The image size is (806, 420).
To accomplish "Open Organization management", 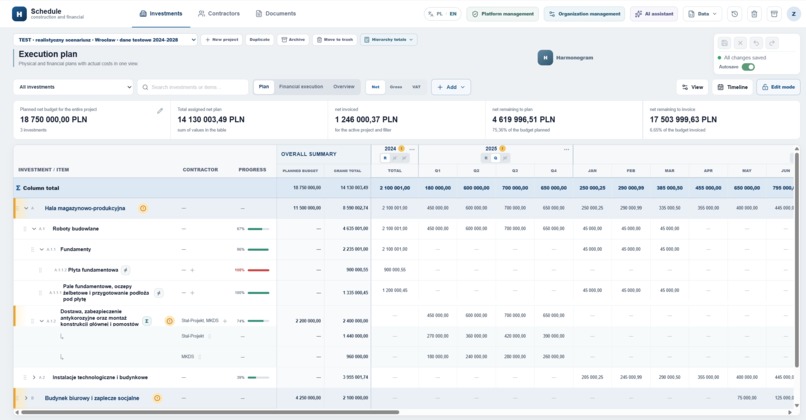I will click(x=584, y=14).
